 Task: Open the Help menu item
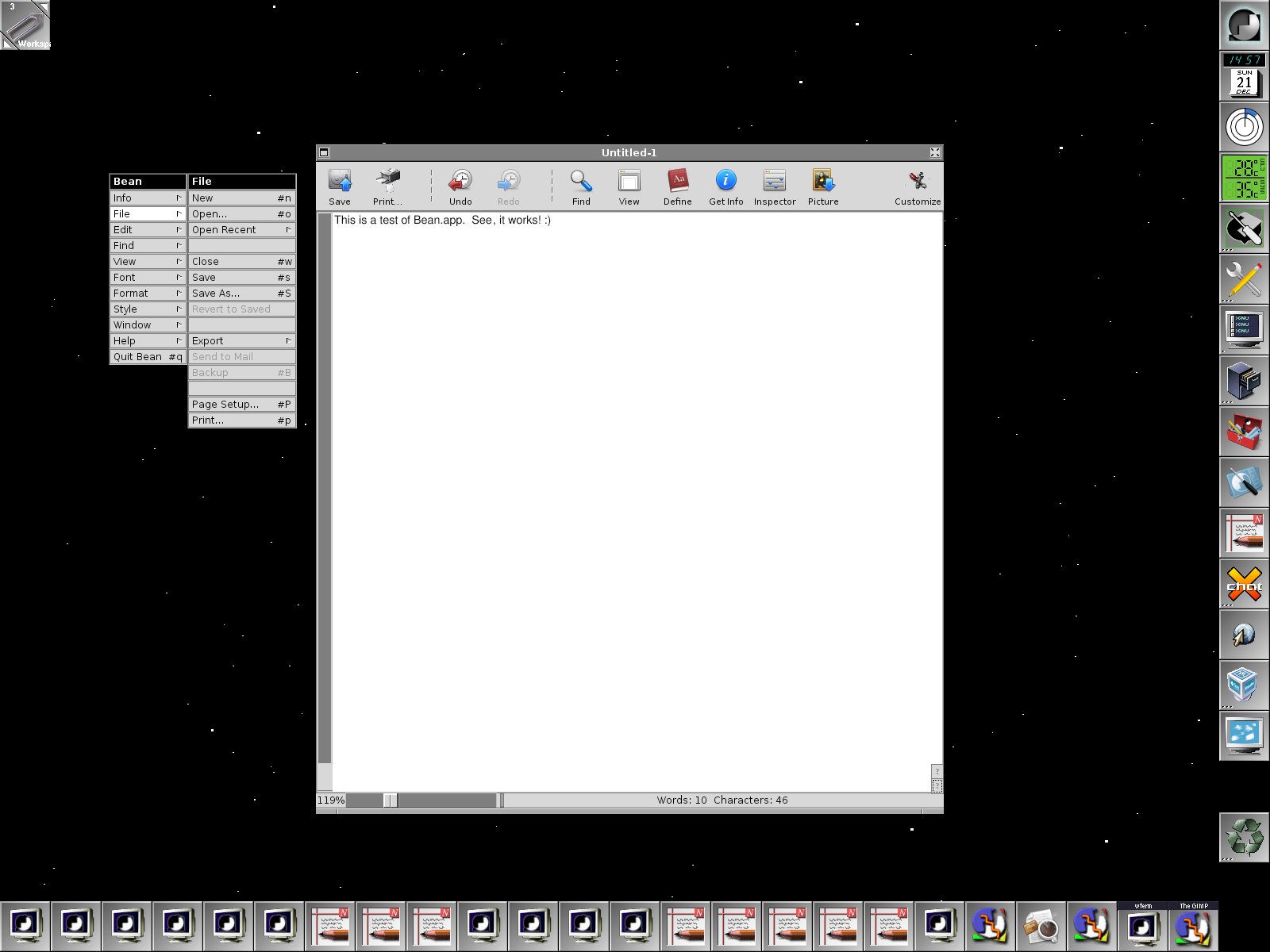point(148,341)
